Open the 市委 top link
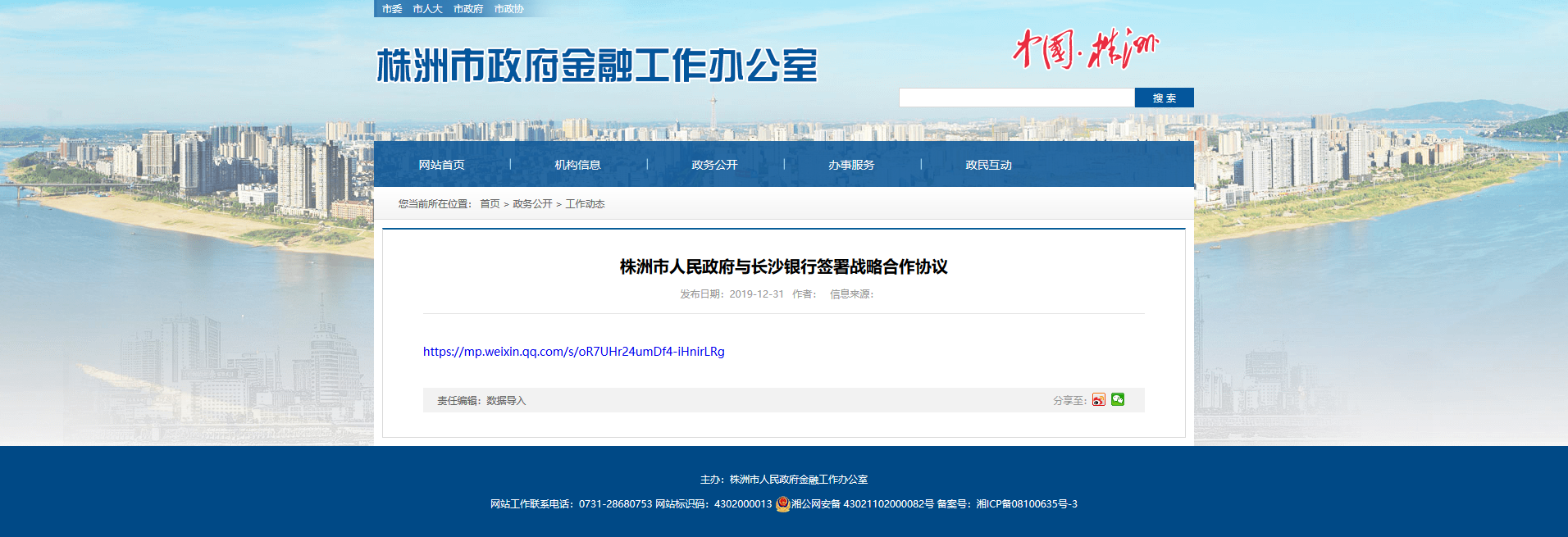Image resolution: width=1568 pixels, height=537 pixels. 392,9
